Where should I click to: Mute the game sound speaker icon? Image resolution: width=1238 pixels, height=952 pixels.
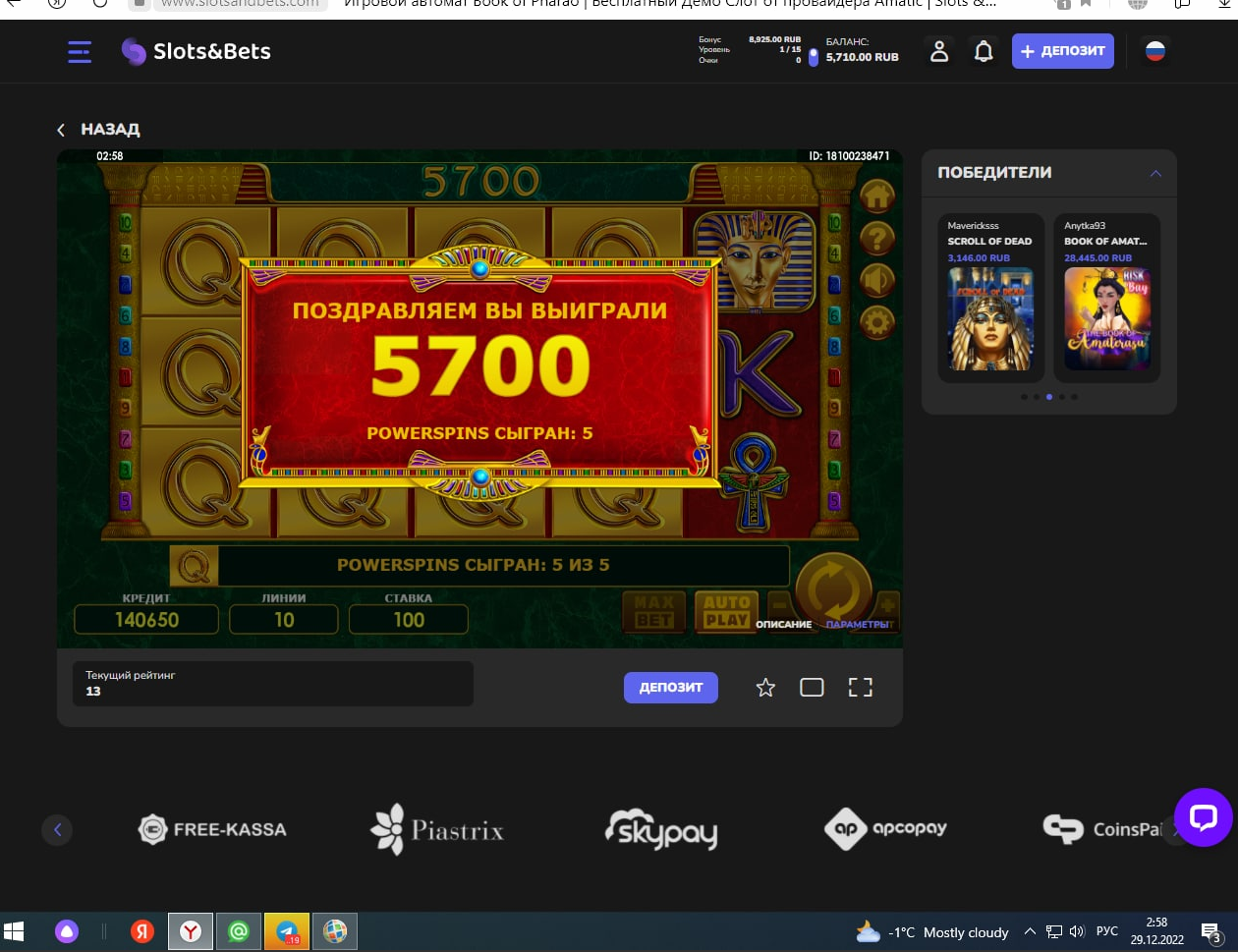[876, 281]
